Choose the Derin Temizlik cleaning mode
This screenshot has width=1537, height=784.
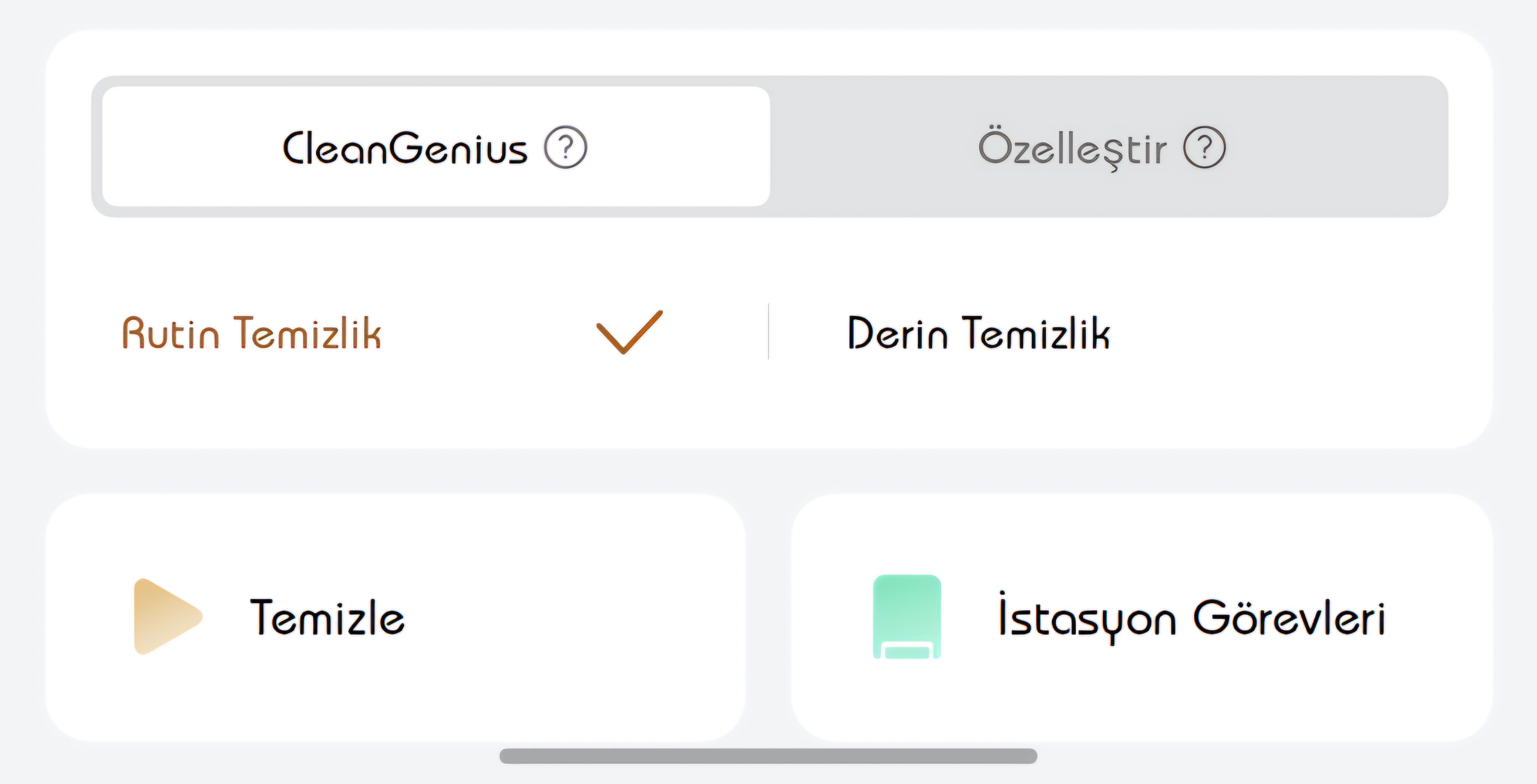[978, 332]
